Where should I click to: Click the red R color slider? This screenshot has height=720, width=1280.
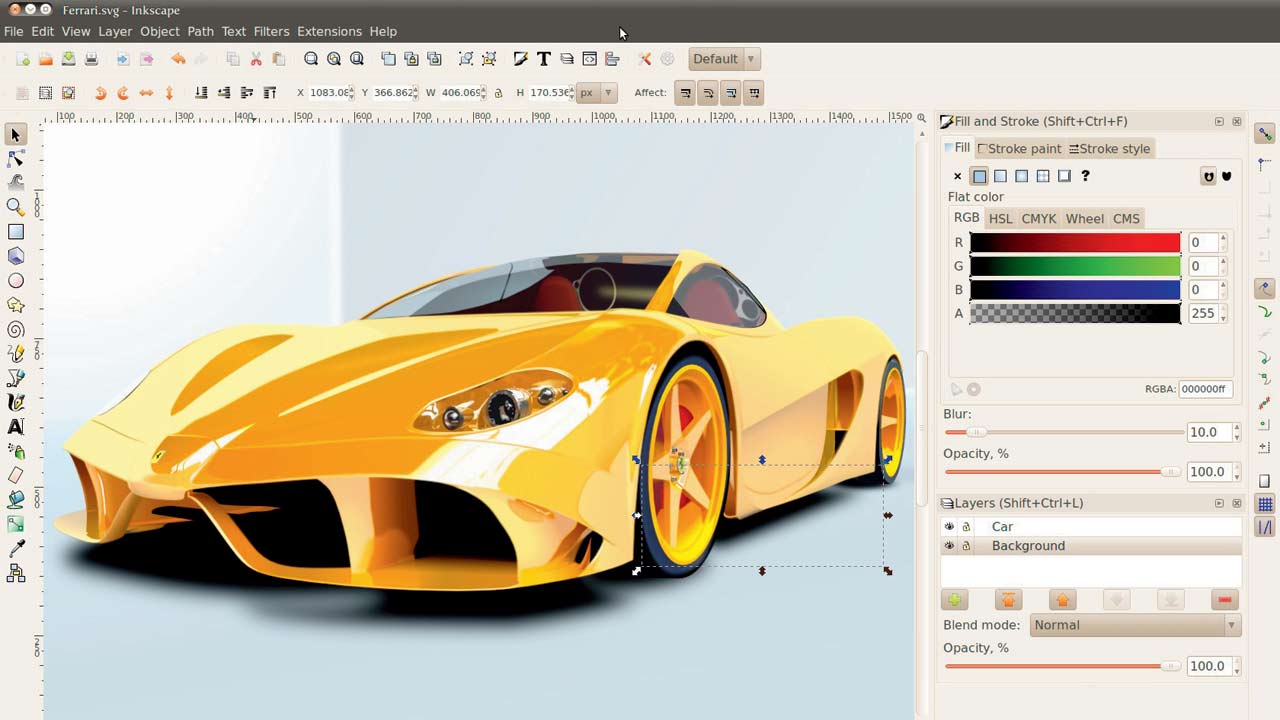1075,242
